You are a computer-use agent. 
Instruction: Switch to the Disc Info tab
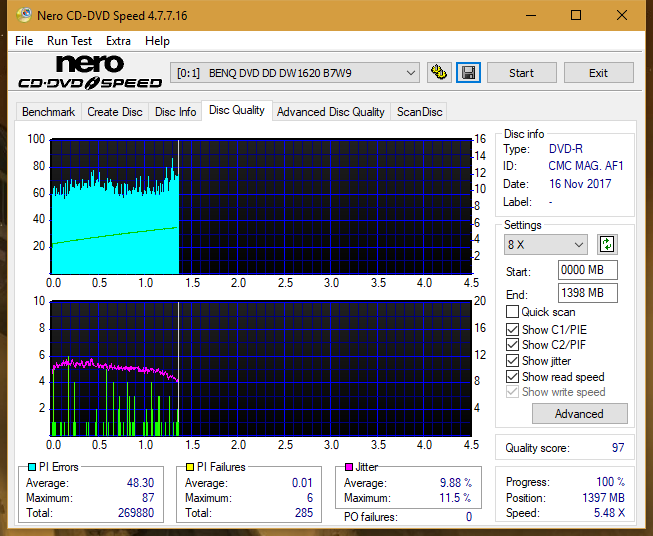point(175,112)
